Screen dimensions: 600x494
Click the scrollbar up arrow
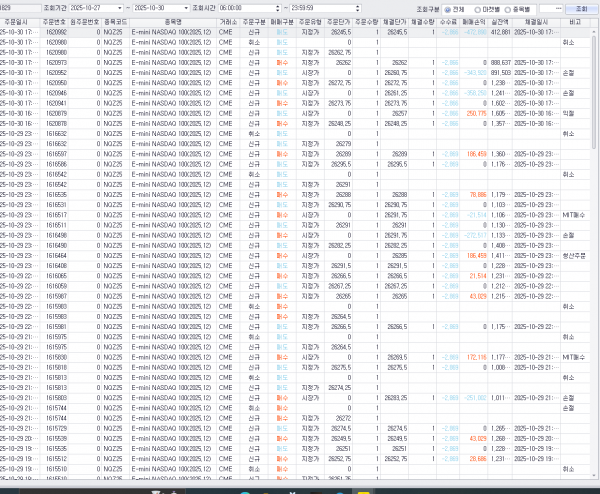click(x=594, y=32)
